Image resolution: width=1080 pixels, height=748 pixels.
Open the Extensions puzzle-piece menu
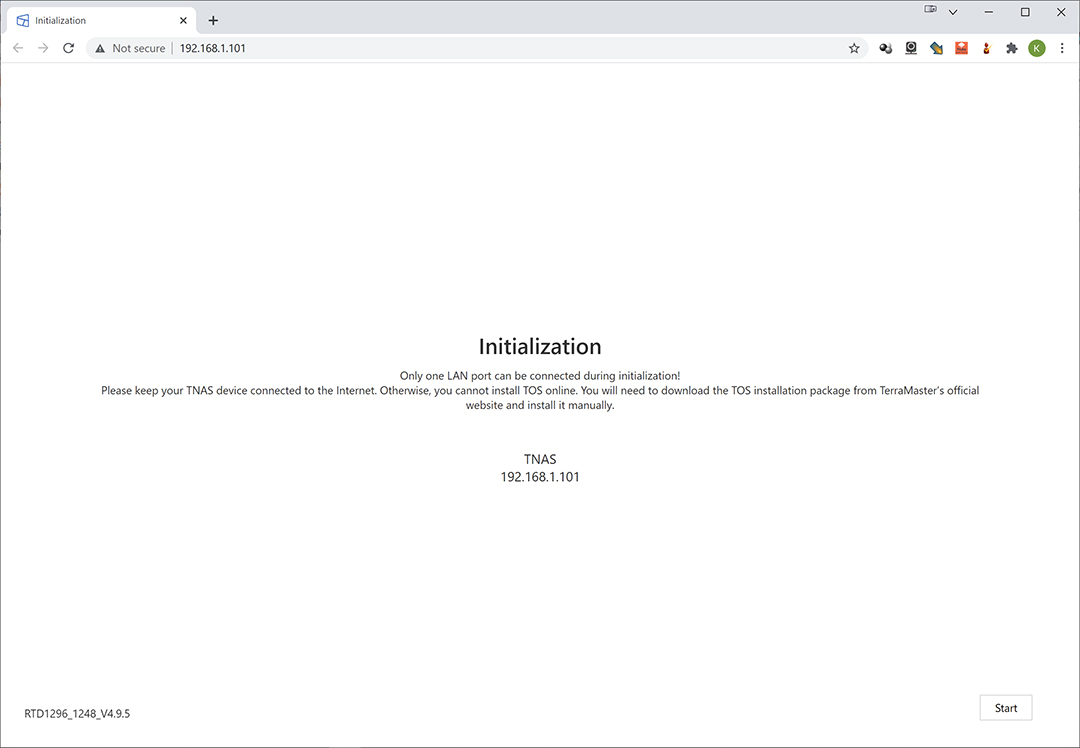point(1011,48)
